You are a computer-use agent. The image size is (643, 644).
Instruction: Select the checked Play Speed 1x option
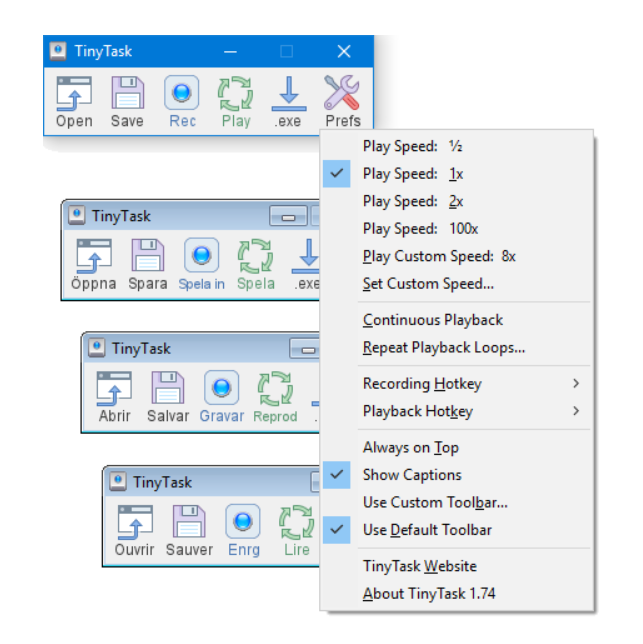tap(457, 173)
